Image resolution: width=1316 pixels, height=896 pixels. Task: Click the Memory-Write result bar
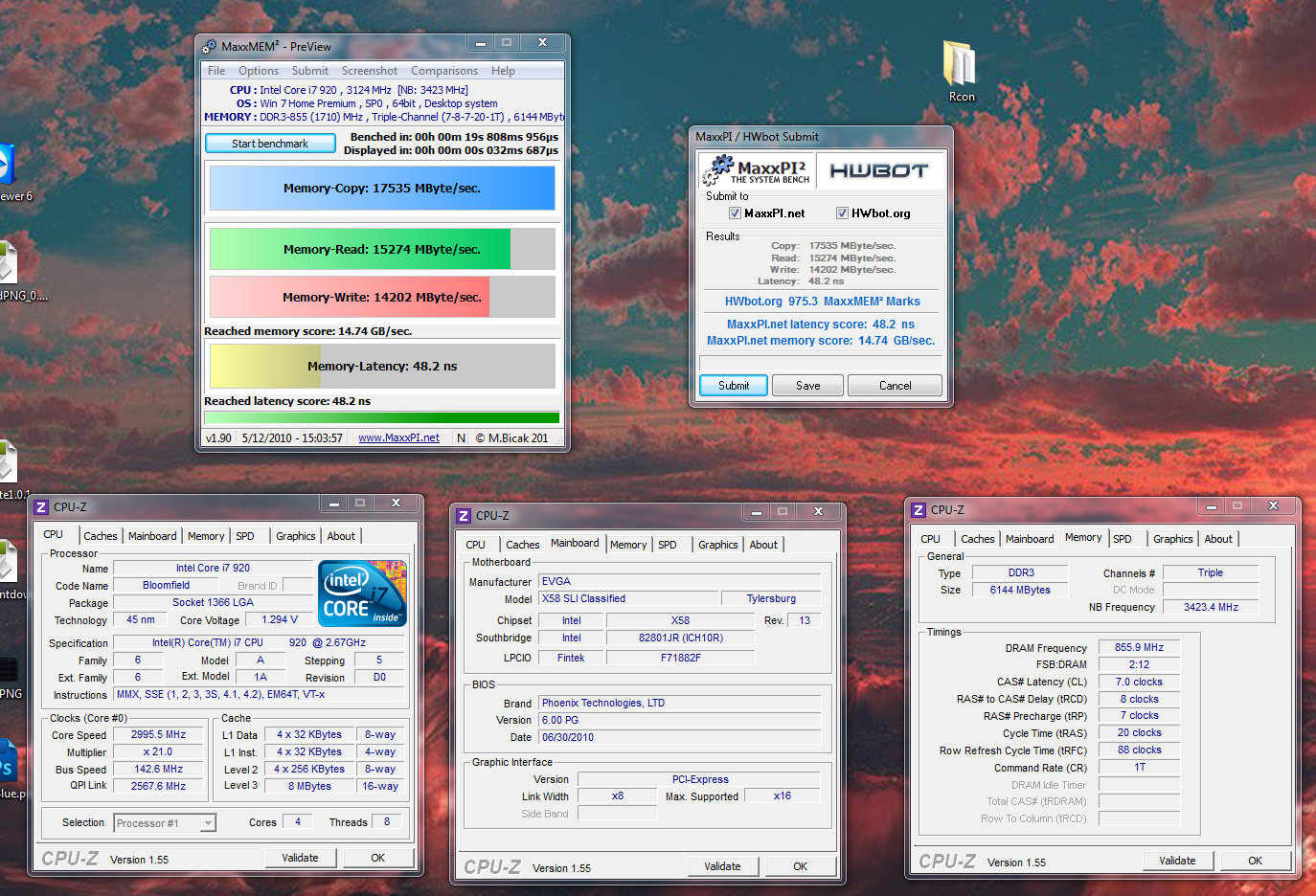(382, 297)
